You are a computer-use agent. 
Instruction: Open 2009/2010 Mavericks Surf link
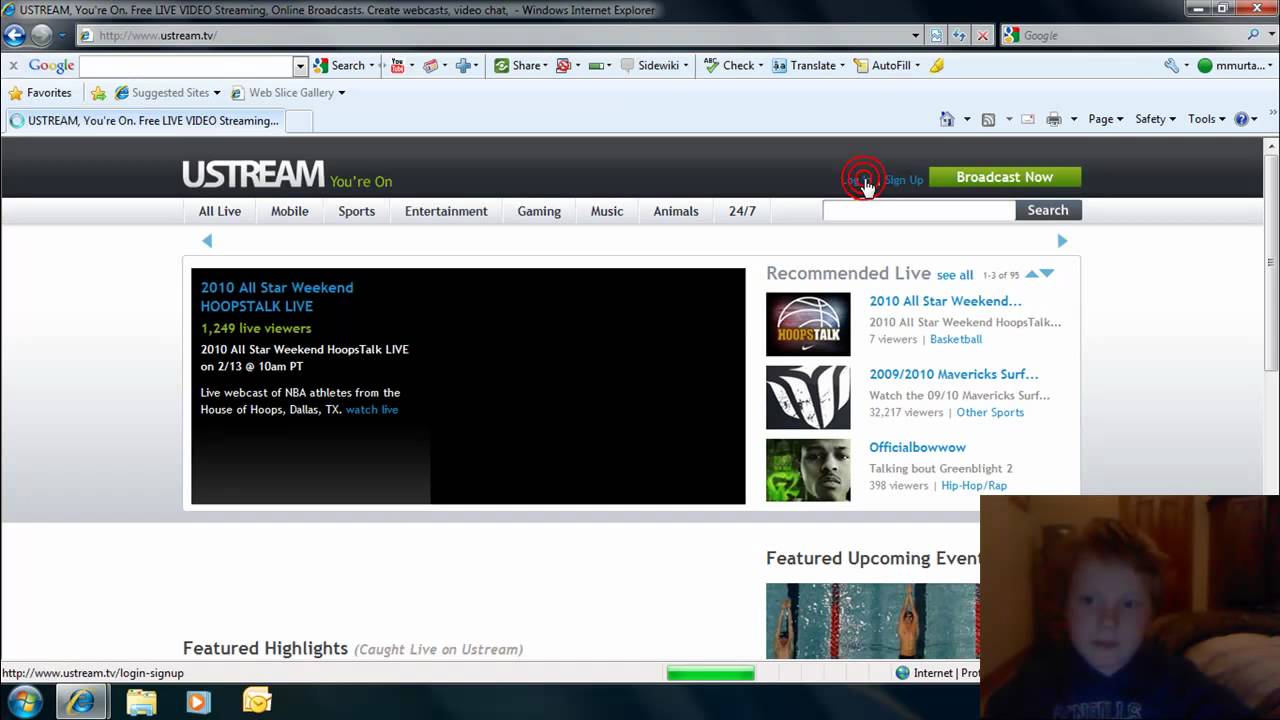click(954, 374)
